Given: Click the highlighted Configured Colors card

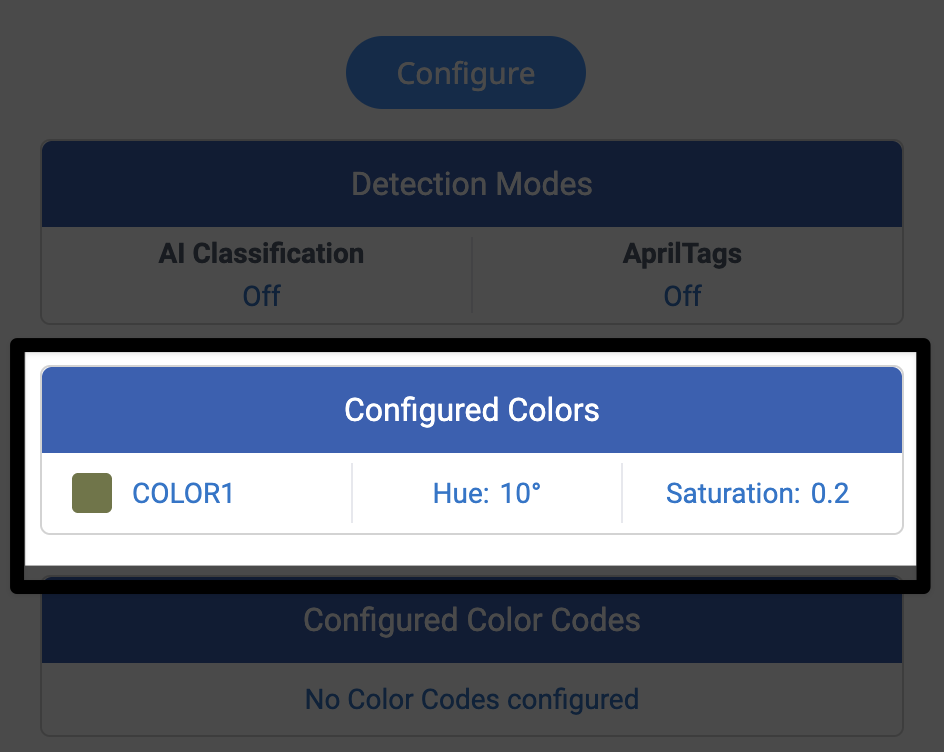Looking at the screenshot, I should (471, 465).
